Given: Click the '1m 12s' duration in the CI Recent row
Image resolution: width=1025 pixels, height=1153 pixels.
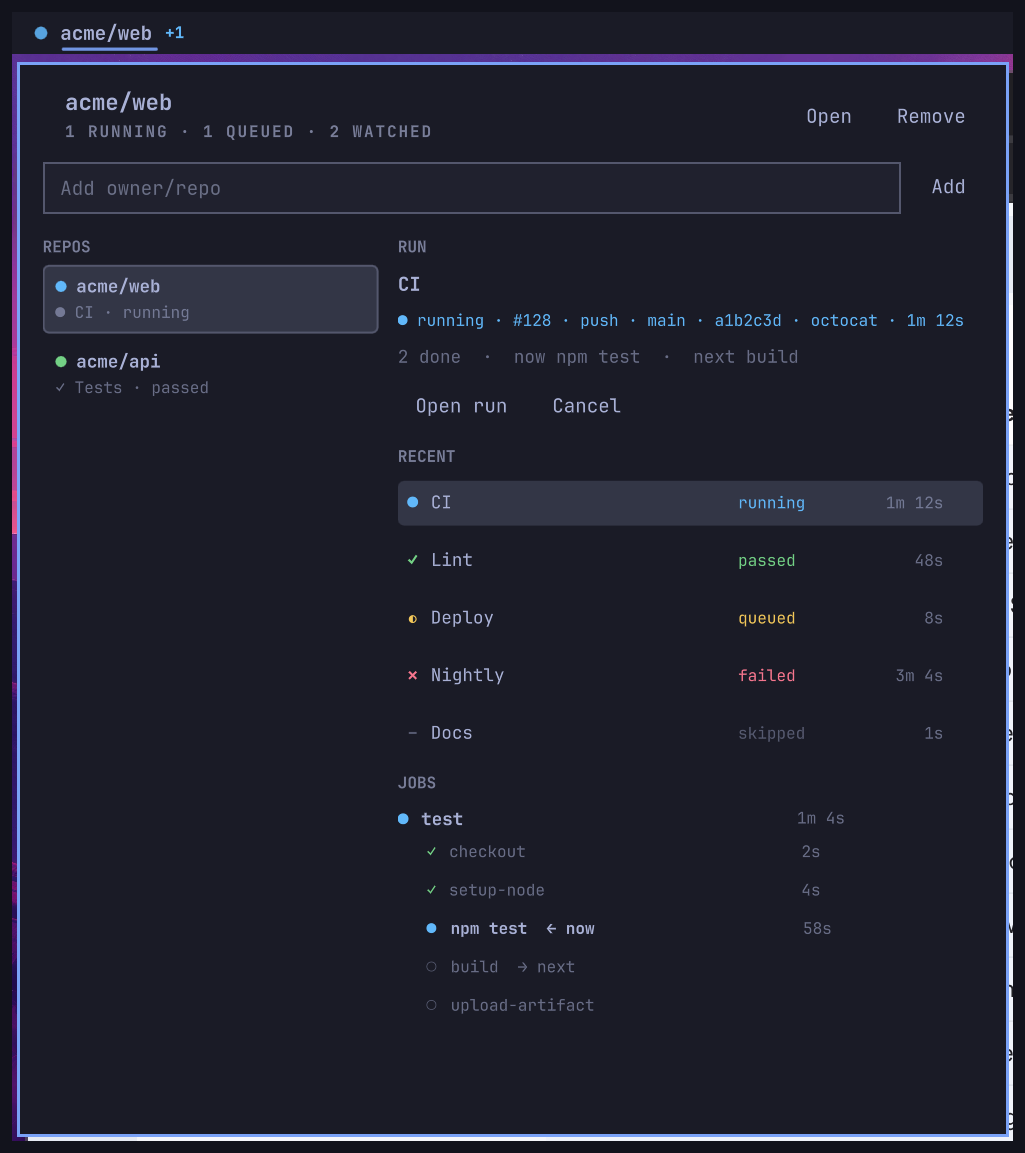Looking at the screenshot, I should coord(914,503).
